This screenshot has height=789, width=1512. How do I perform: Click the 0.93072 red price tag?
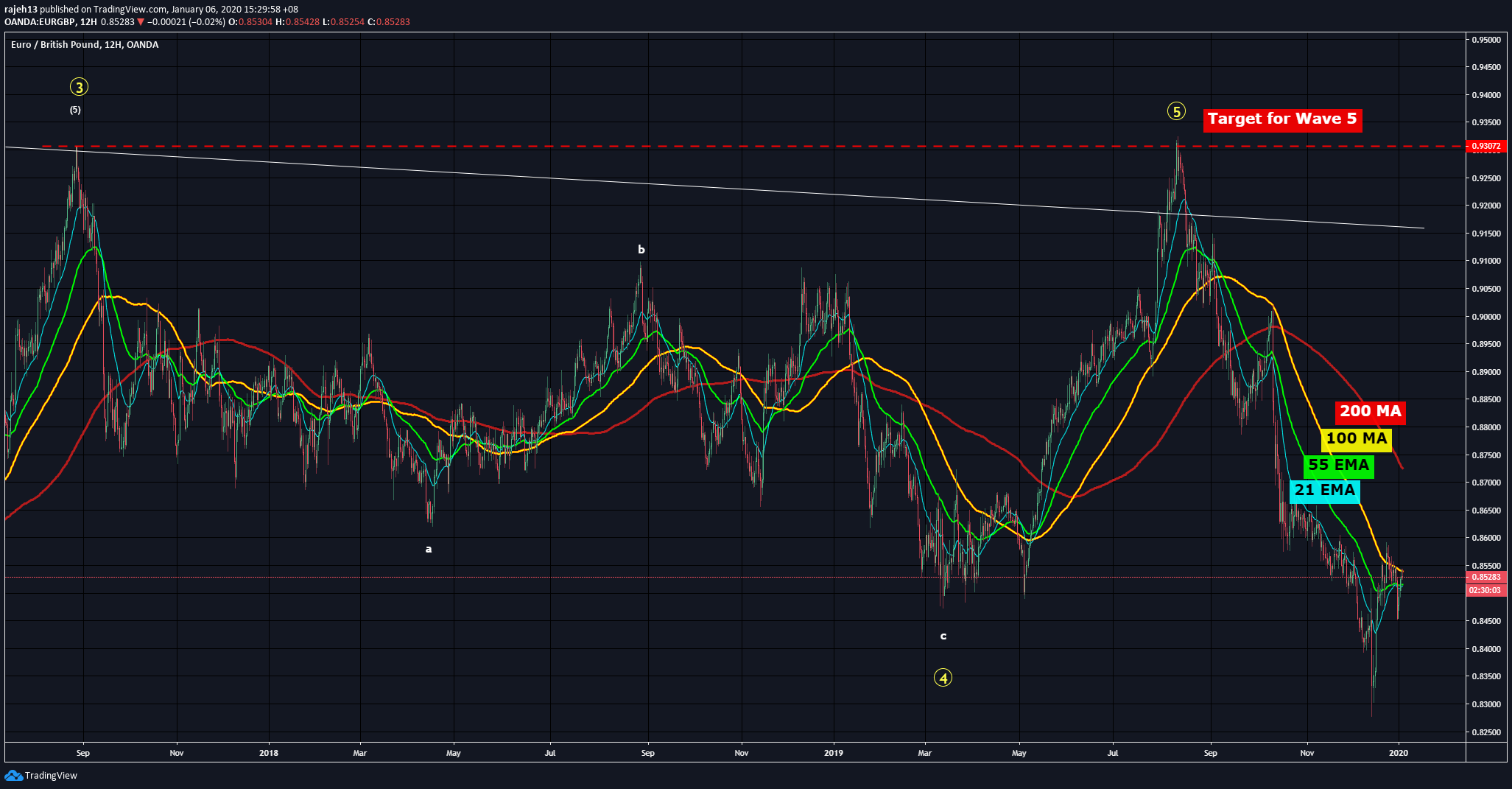coord(1485,146)
